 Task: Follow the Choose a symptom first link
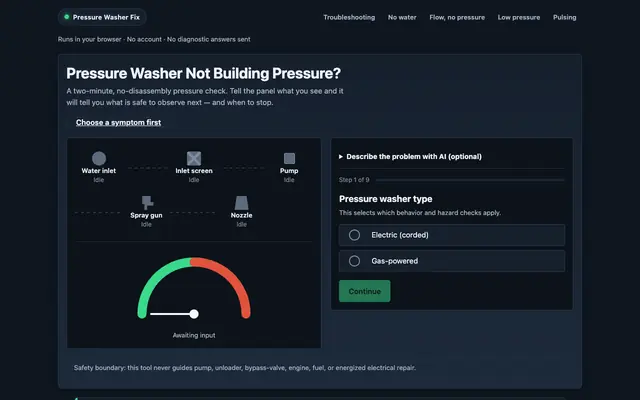118,122
